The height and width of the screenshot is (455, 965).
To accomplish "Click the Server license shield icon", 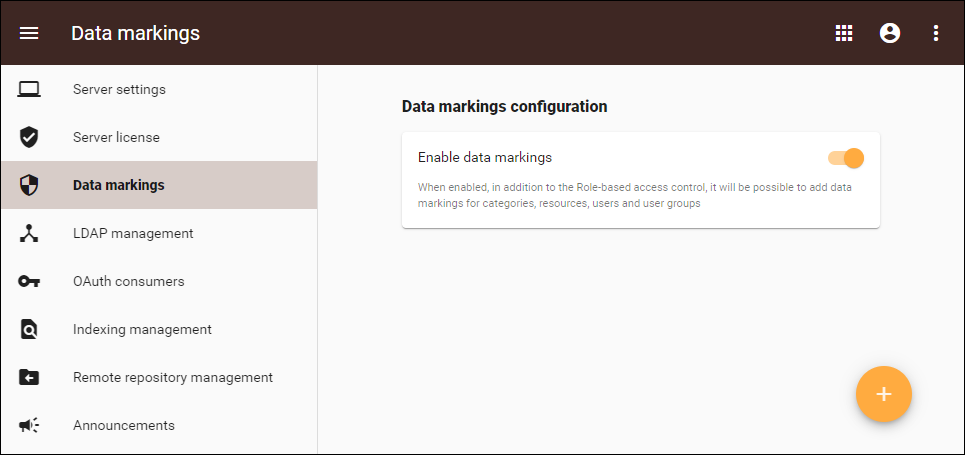I will (x=29, y=137).
